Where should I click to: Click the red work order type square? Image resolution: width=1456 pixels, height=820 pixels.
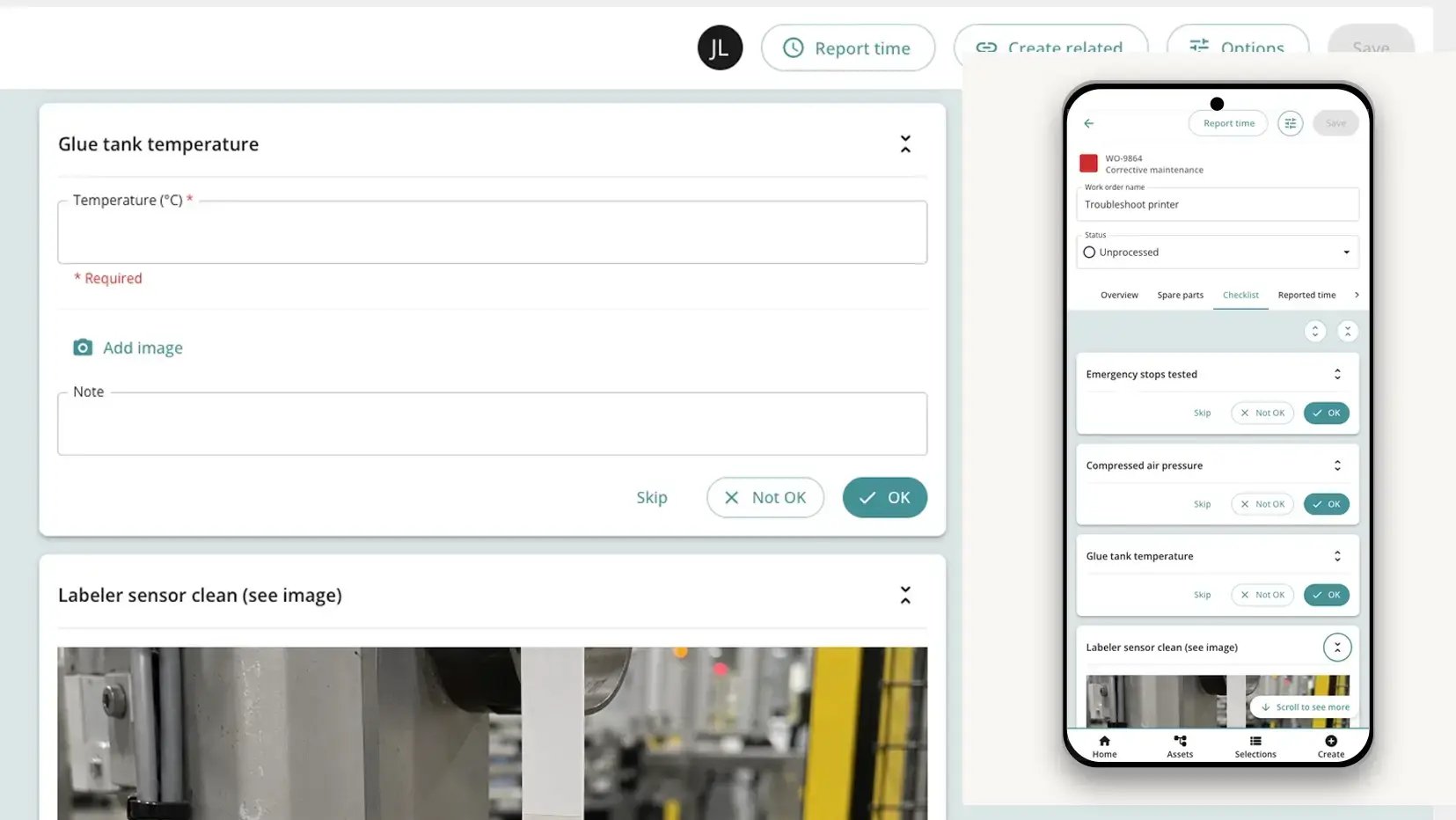click(x=1088, y=164)
